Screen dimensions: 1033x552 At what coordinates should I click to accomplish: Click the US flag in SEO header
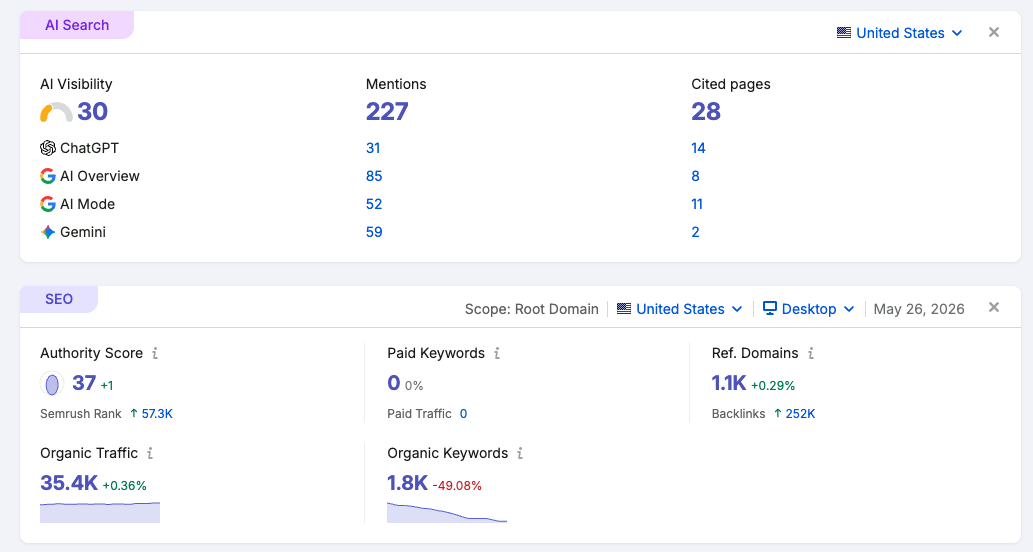pos(624,309)
